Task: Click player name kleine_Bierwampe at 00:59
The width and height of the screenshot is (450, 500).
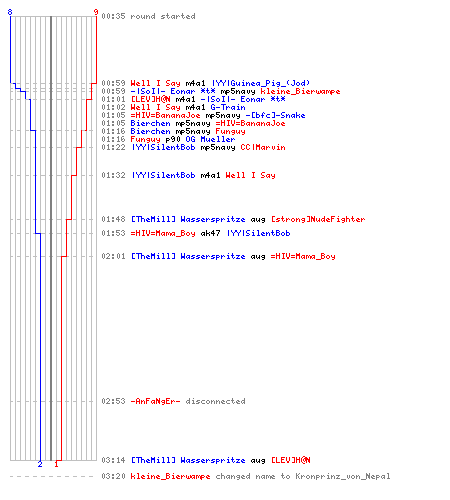Action: (x=300, y=91)
